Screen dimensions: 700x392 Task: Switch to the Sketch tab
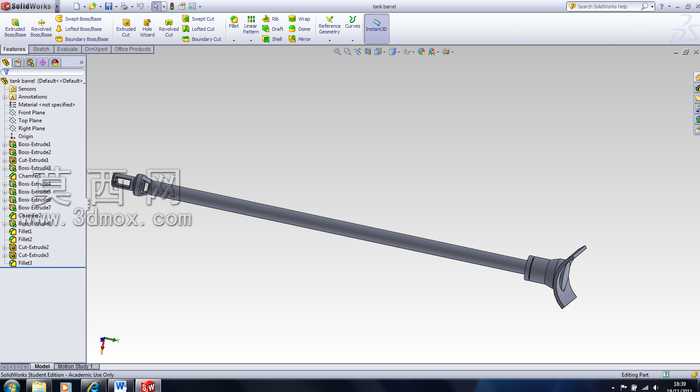tap(41, 49)
